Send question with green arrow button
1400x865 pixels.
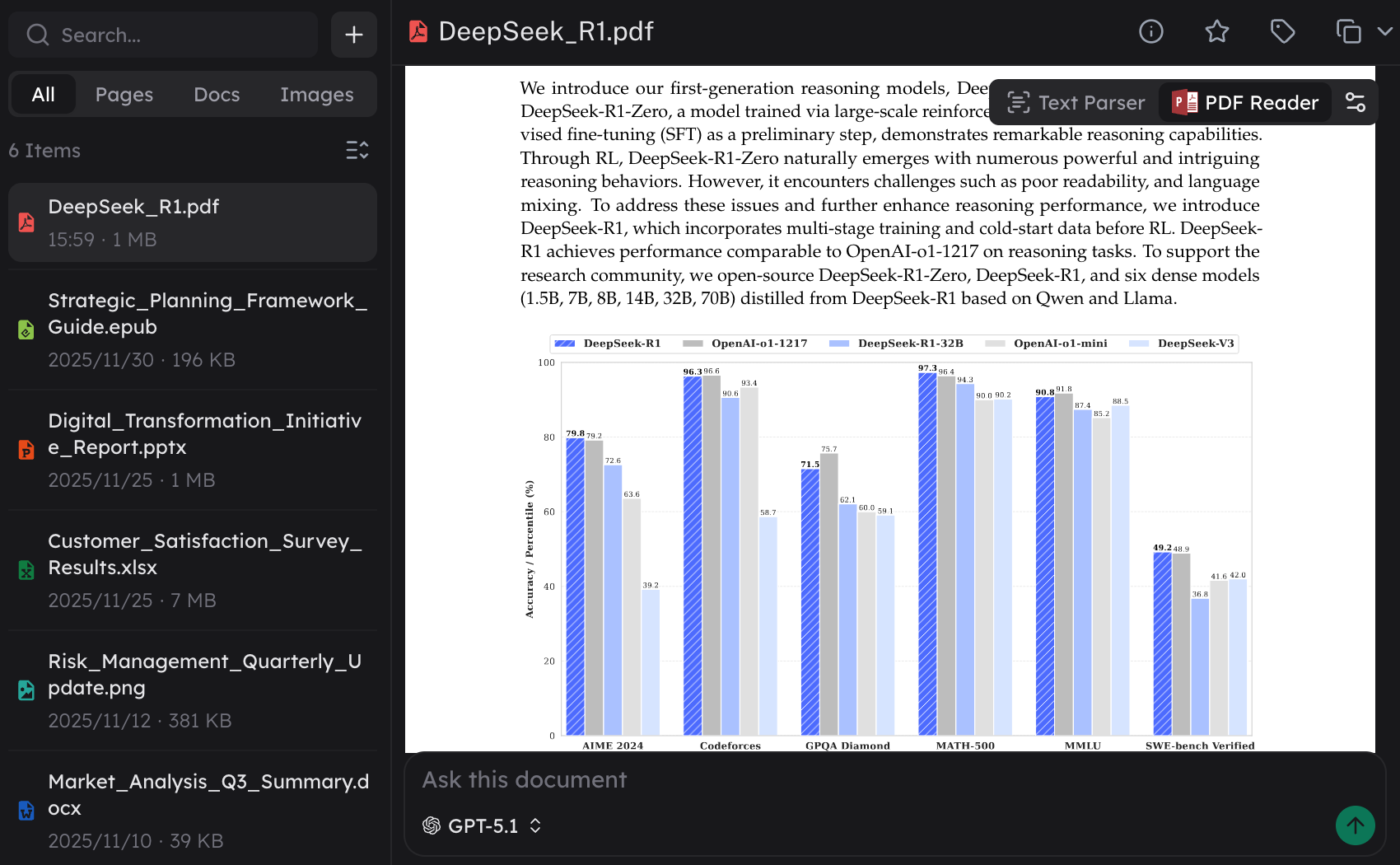1355,825
